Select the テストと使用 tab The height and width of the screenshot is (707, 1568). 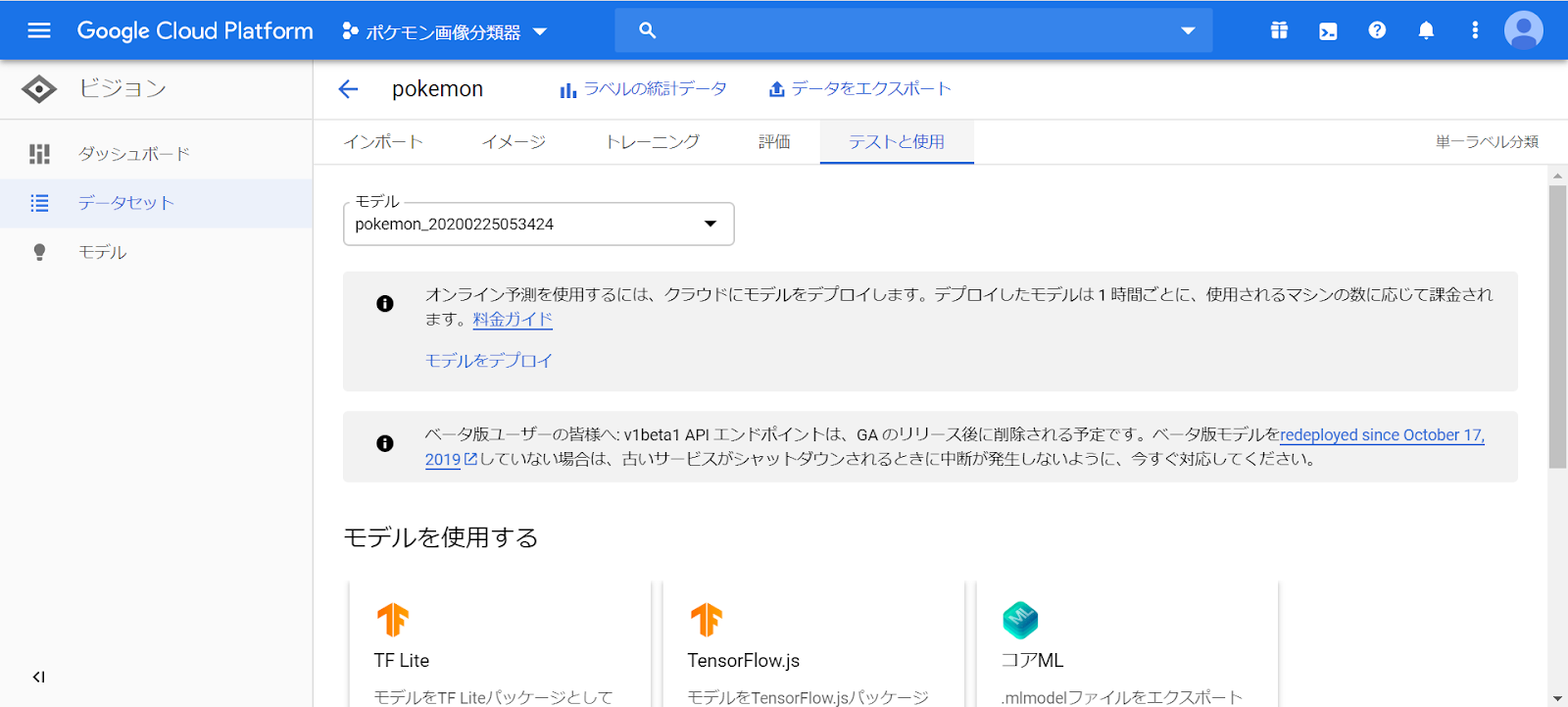point(897,142)
